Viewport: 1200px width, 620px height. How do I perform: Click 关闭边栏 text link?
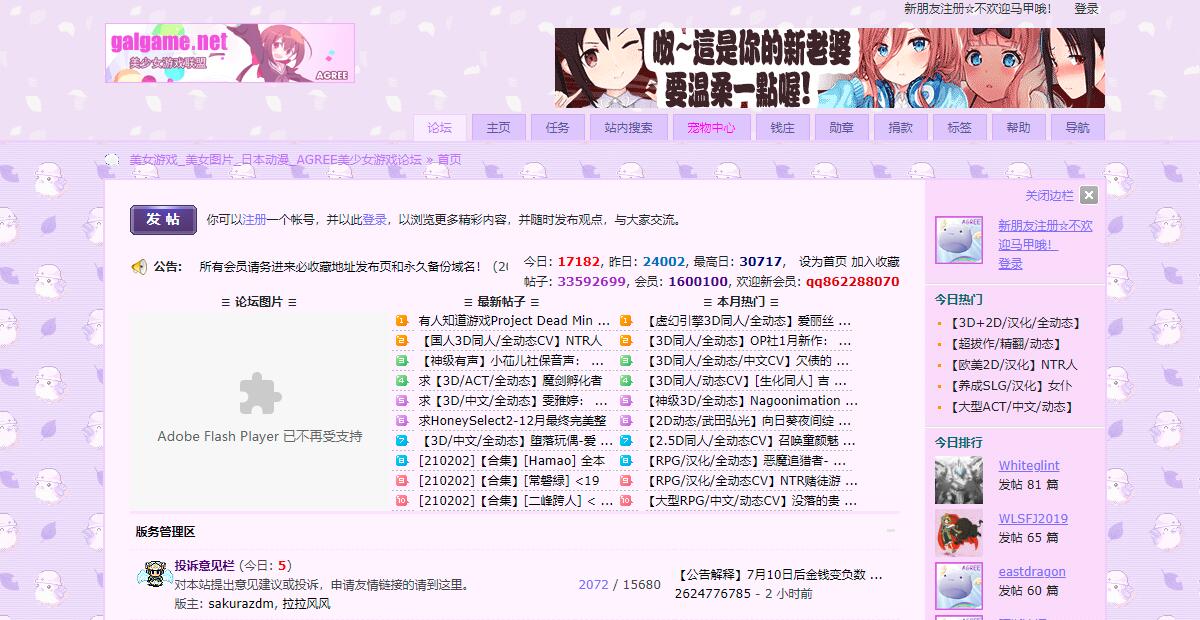click(x=1049, y=196)
